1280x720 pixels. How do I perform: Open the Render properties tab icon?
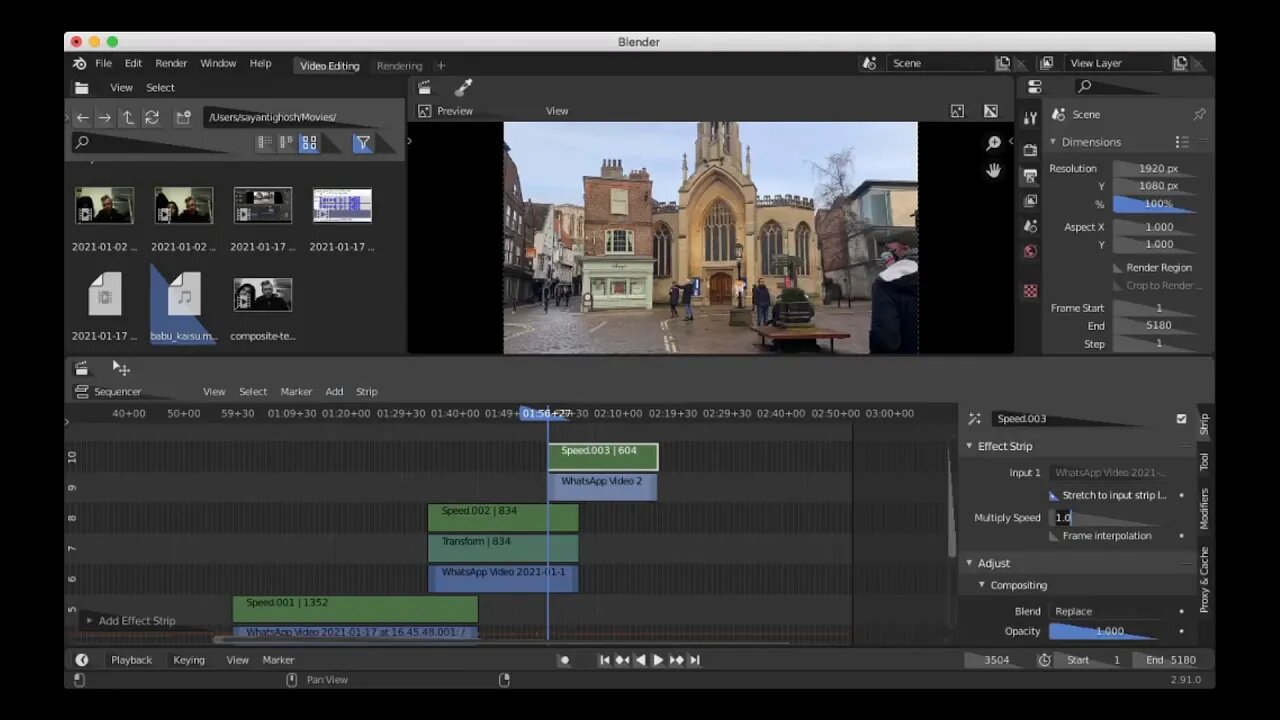tap(1030, 150)
